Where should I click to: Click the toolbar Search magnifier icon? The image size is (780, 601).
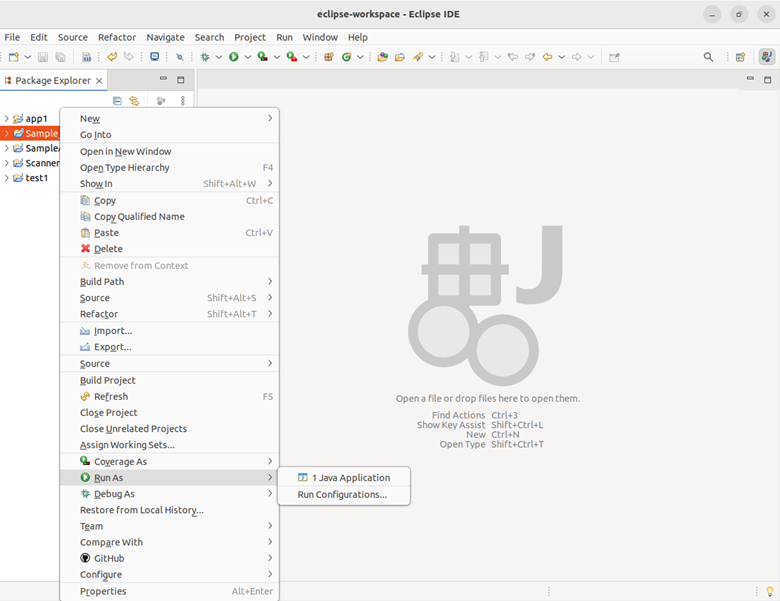(x=709, y=57)
